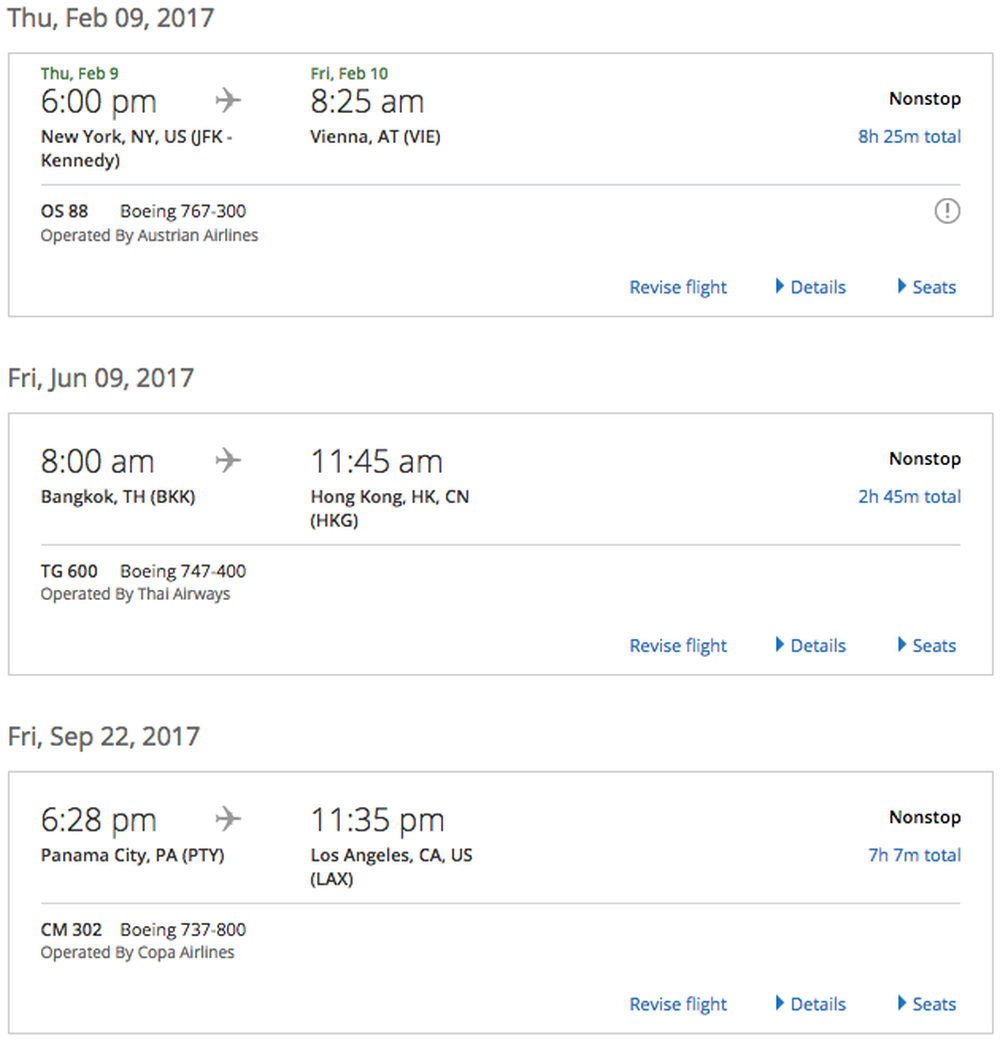This screenshot has width=1000, height=1039.
Task: Revise the Bangkok to Hong Kong flight
Action: click(x=678, y=646)
